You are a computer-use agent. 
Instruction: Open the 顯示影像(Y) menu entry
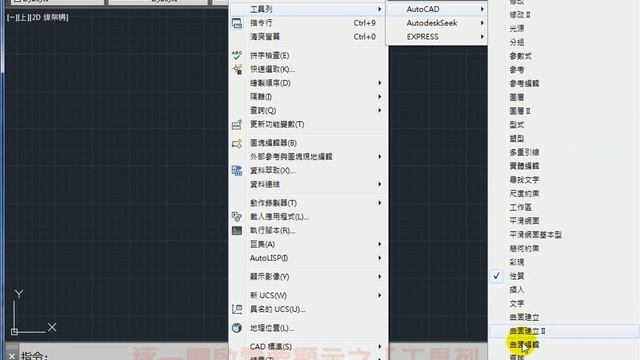pos(308,277)
